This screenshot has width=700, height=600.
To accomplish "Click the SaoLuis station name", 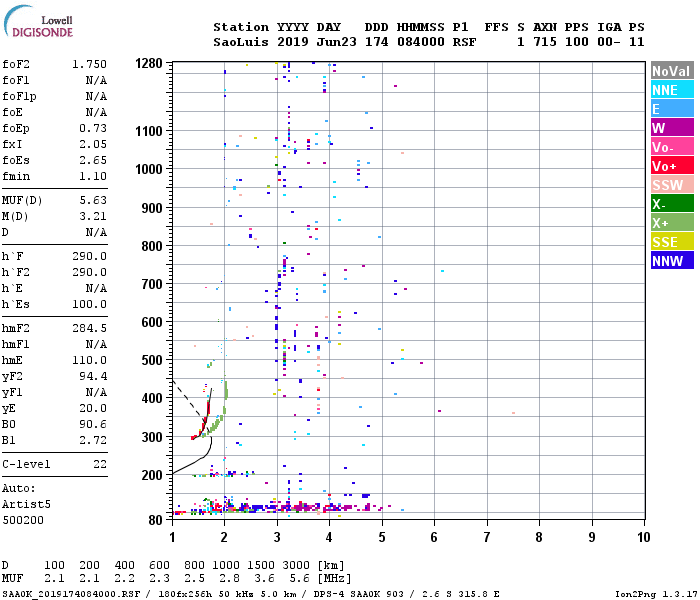I will (x=241, y=42).
